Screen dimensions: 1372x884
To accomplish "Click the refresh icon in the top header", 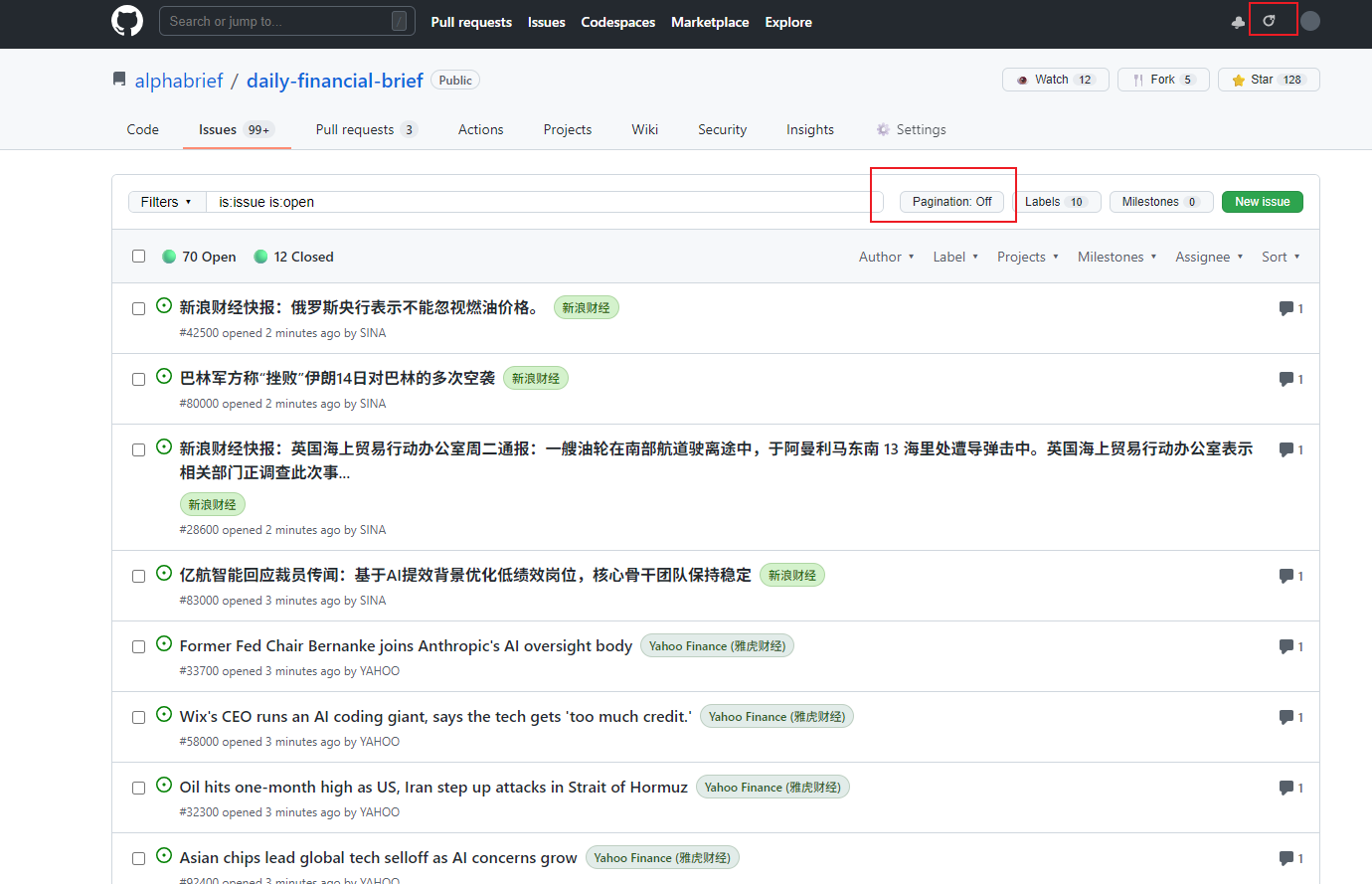I will point(1269,21).
